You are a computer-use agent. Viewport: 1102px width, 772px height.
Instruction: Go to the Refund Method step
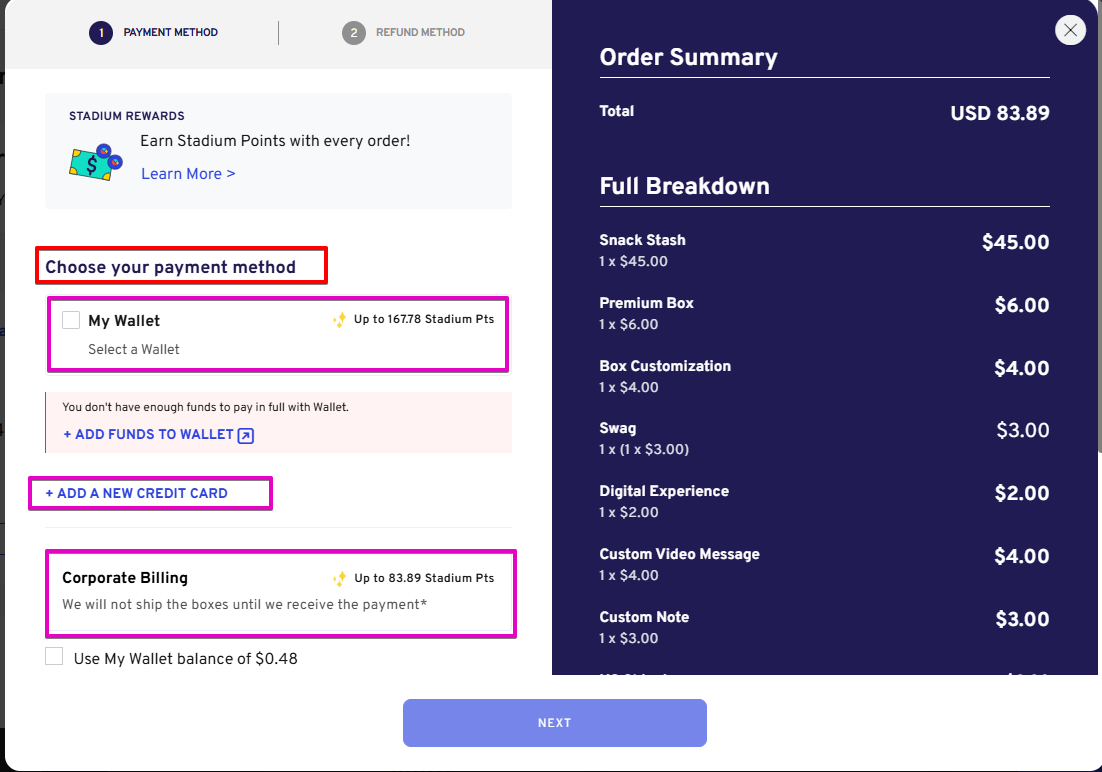pyautogui.click(x=420, y=33)
